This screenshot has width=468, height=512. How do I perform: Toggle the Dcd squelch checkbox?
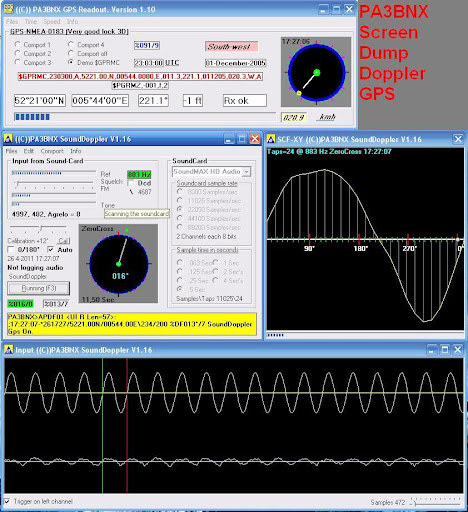(131, 183)
